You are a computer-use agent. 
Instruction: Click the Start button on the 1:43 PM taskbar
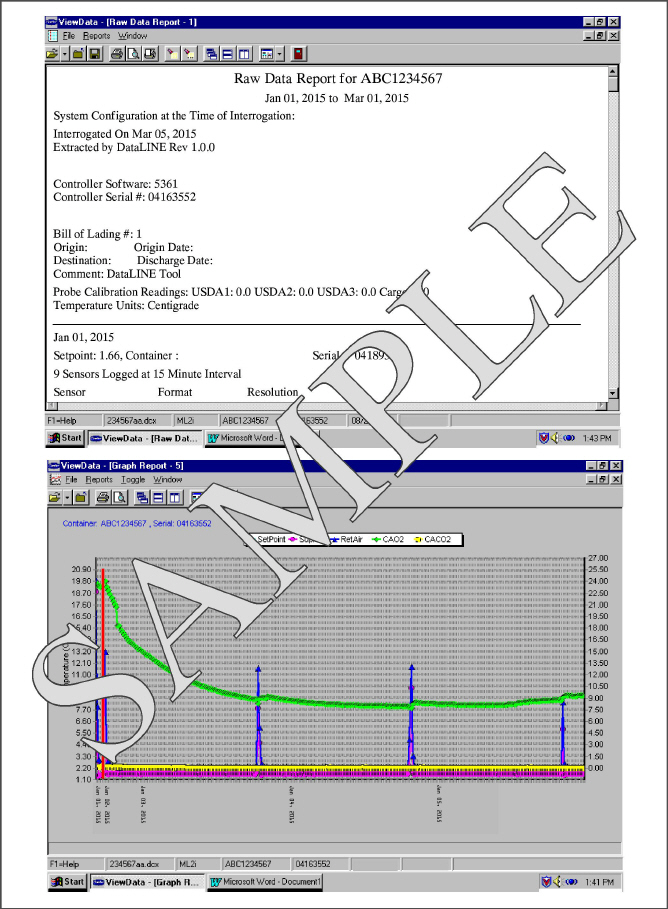point(66,438)
